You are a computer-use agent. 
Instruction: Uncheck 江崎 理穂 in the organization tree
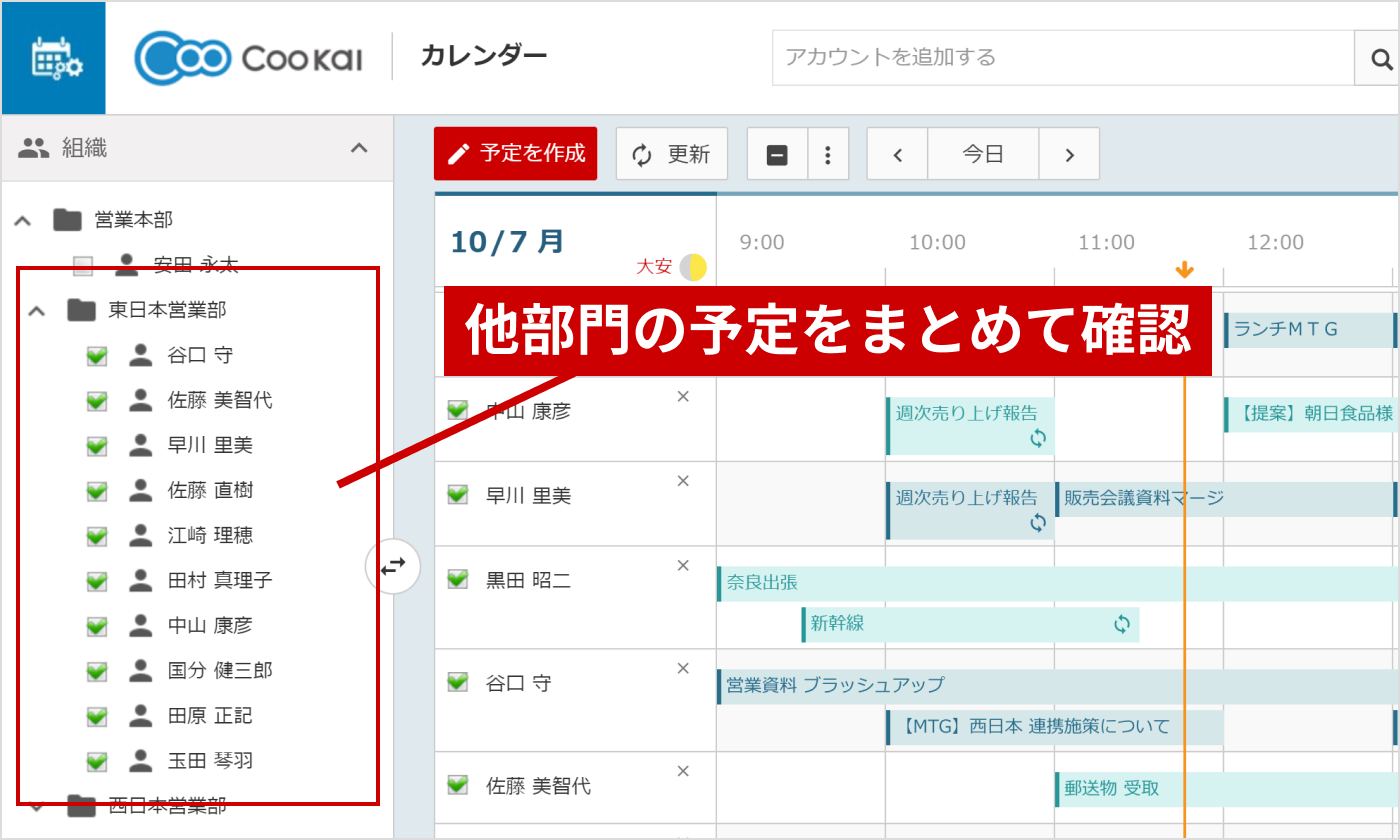(x=97, y=535)
